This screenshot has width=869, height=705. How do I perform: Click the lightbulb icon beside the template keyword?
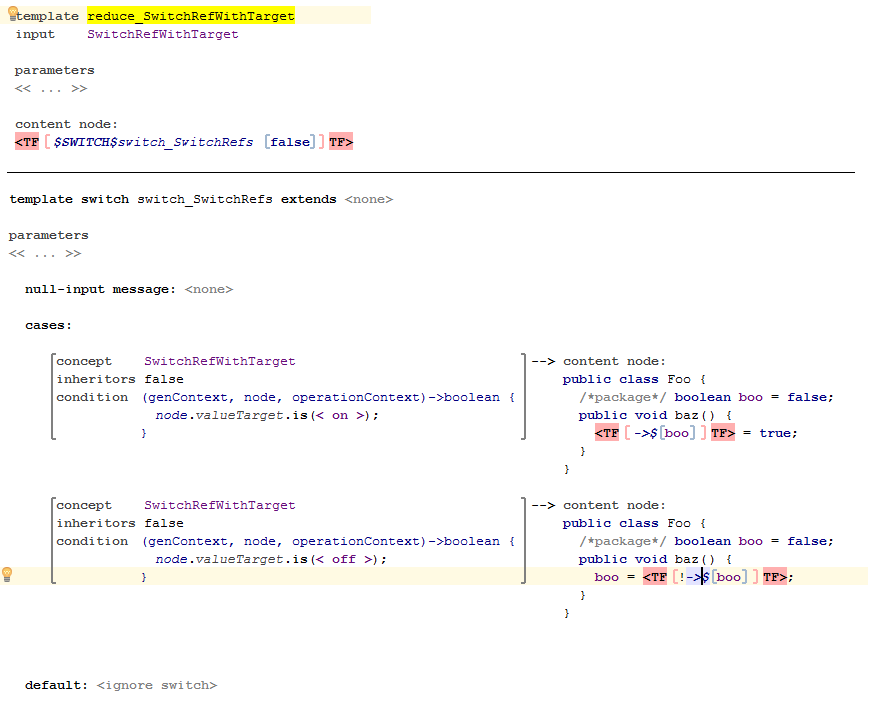13,15
